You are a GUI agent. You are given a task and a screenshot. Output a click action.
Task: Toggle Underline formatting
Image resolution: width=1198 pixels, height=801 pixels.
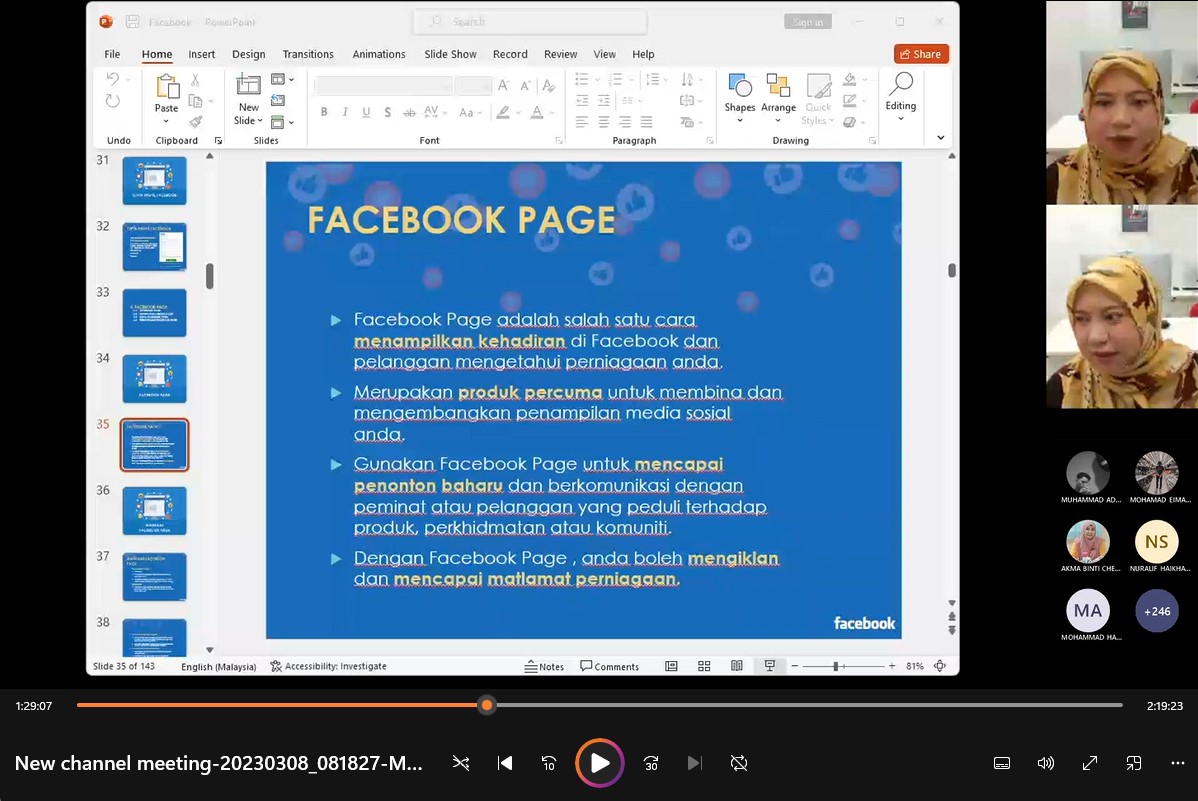pyautogui.click(x=367, y=112)
